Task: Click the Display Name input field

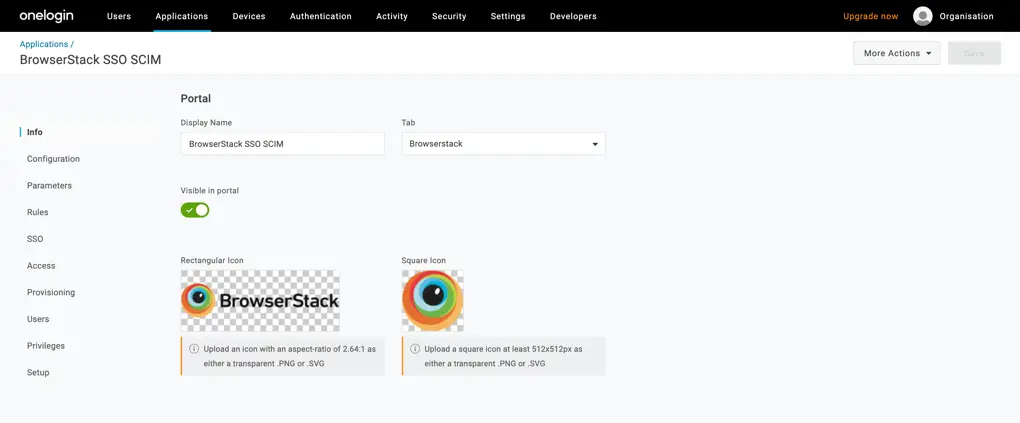Action: click(282, 144)
